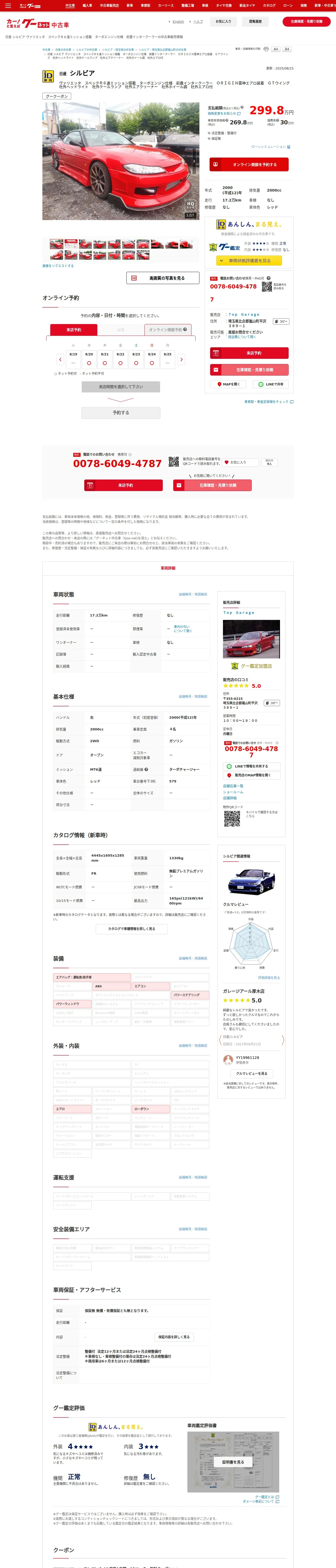Show previous review with left chevron
Screen dimensions: 336x1568
(x=220, y=1041)
